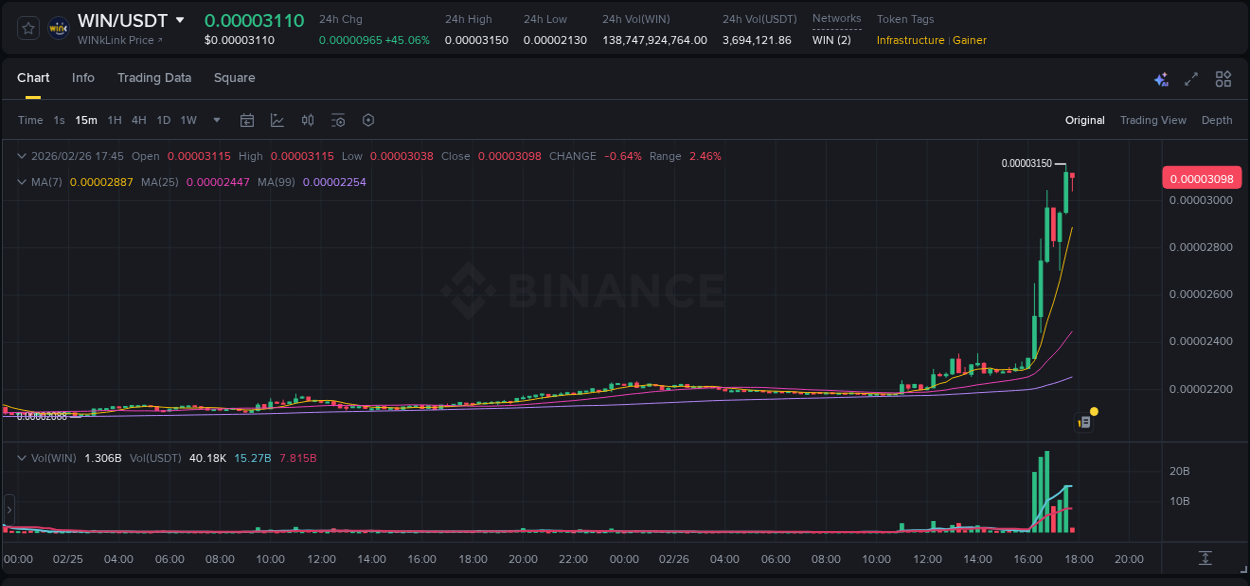Collapse the OHLC info row chevron
Image resolution: width=1250 pixels, height=586 pixels.
click(x=20, y=156)
